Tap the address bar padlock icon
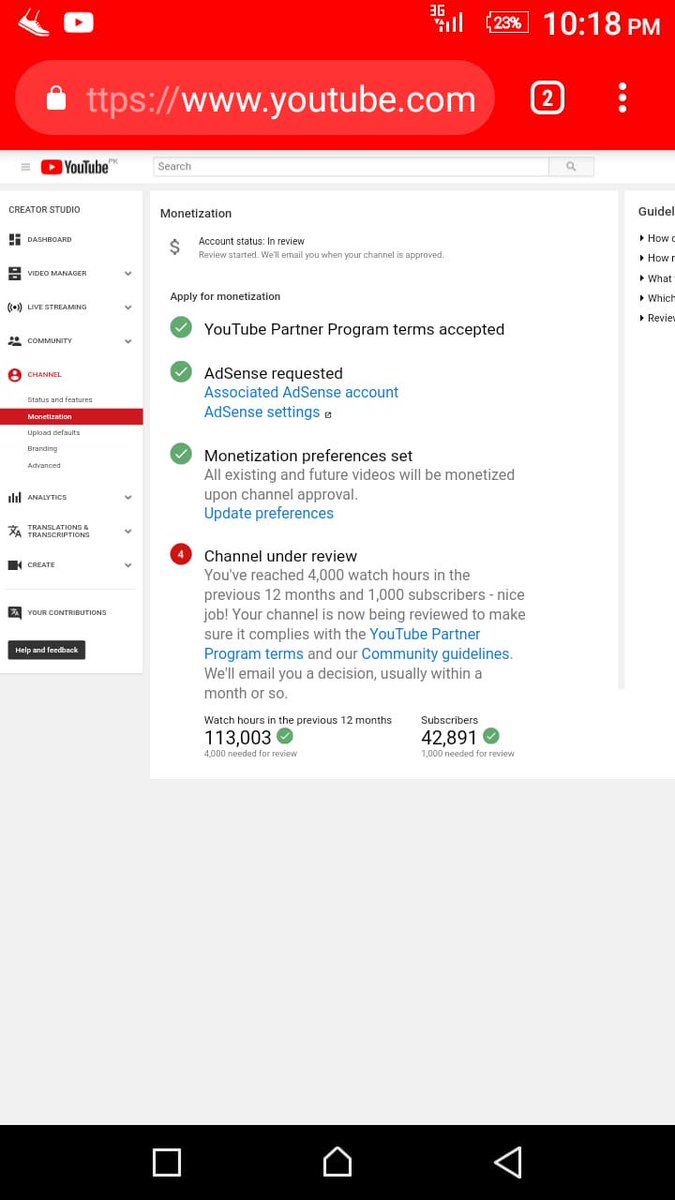Viewport: 675px width, 1200px height. click(56, 98)
